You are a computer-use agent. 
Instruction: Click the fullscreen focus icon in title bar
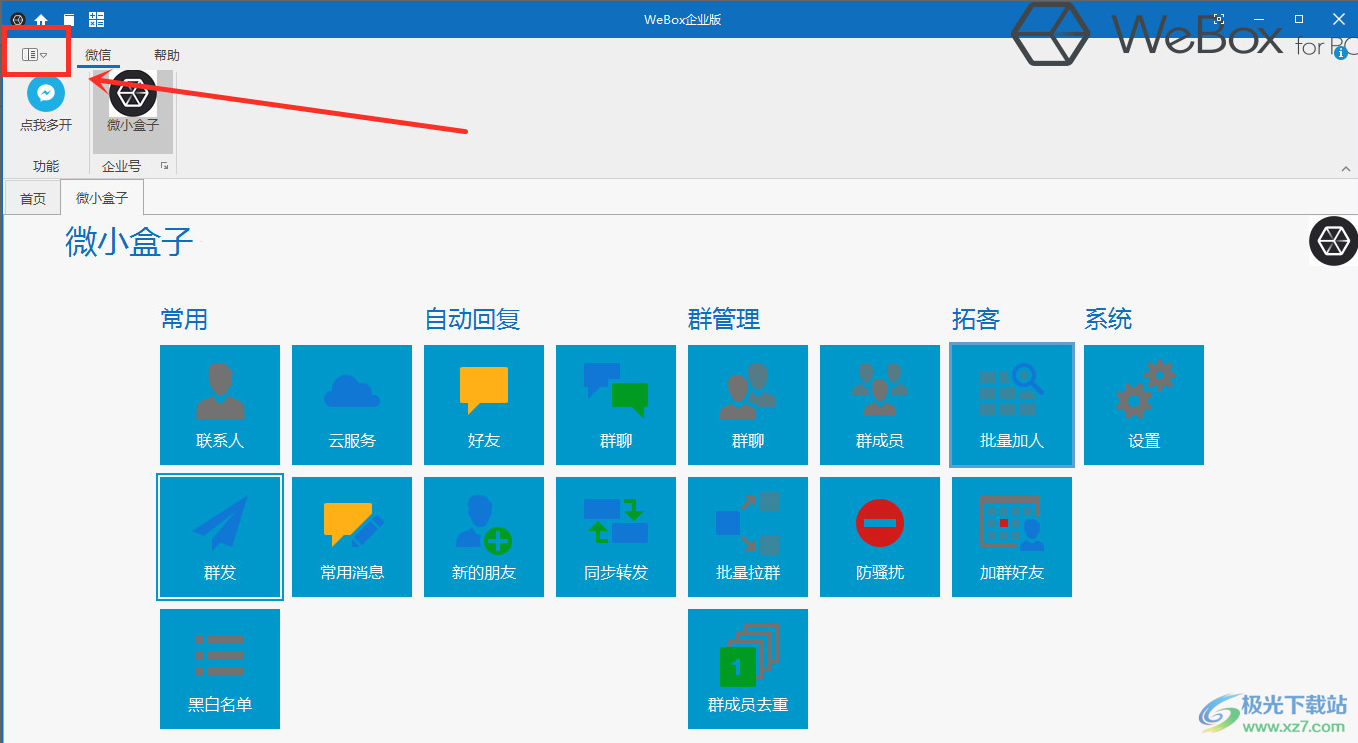pyautogui.click(x=1218, y=19)
